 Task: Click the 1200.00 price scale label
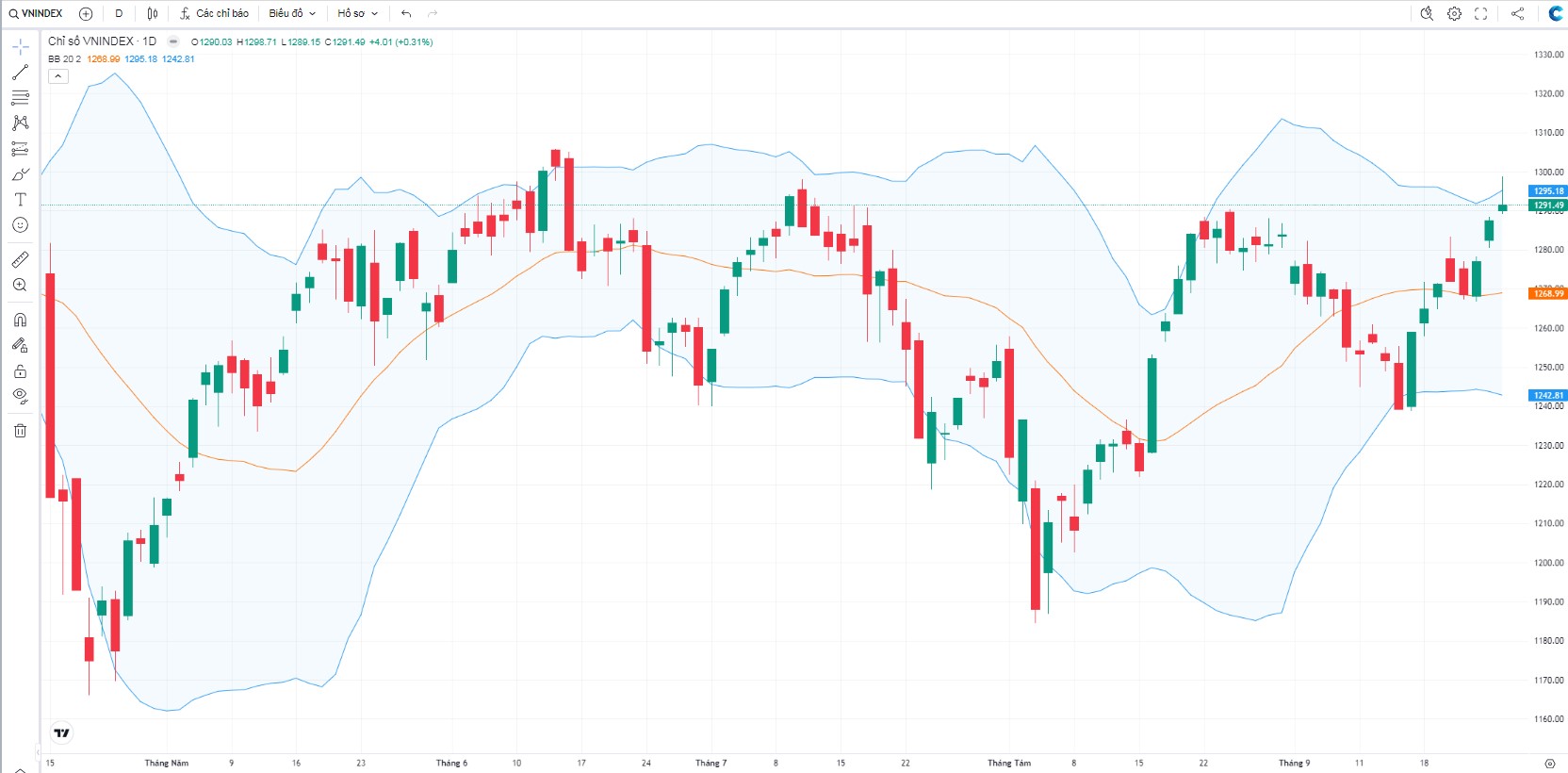tap(1548, 562)
